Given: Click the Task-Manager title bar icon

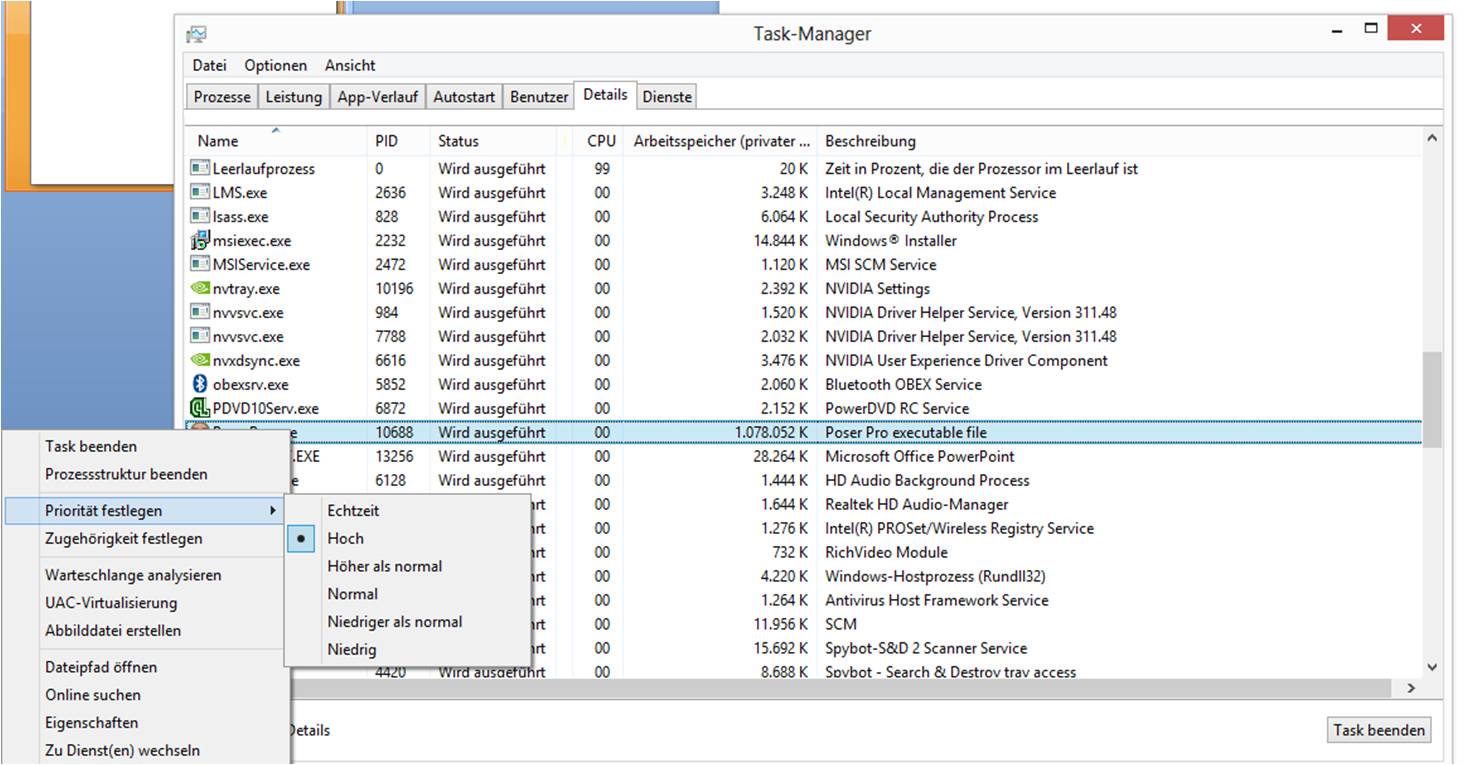Looking at the screenshot, I should (x=196, y=34).
